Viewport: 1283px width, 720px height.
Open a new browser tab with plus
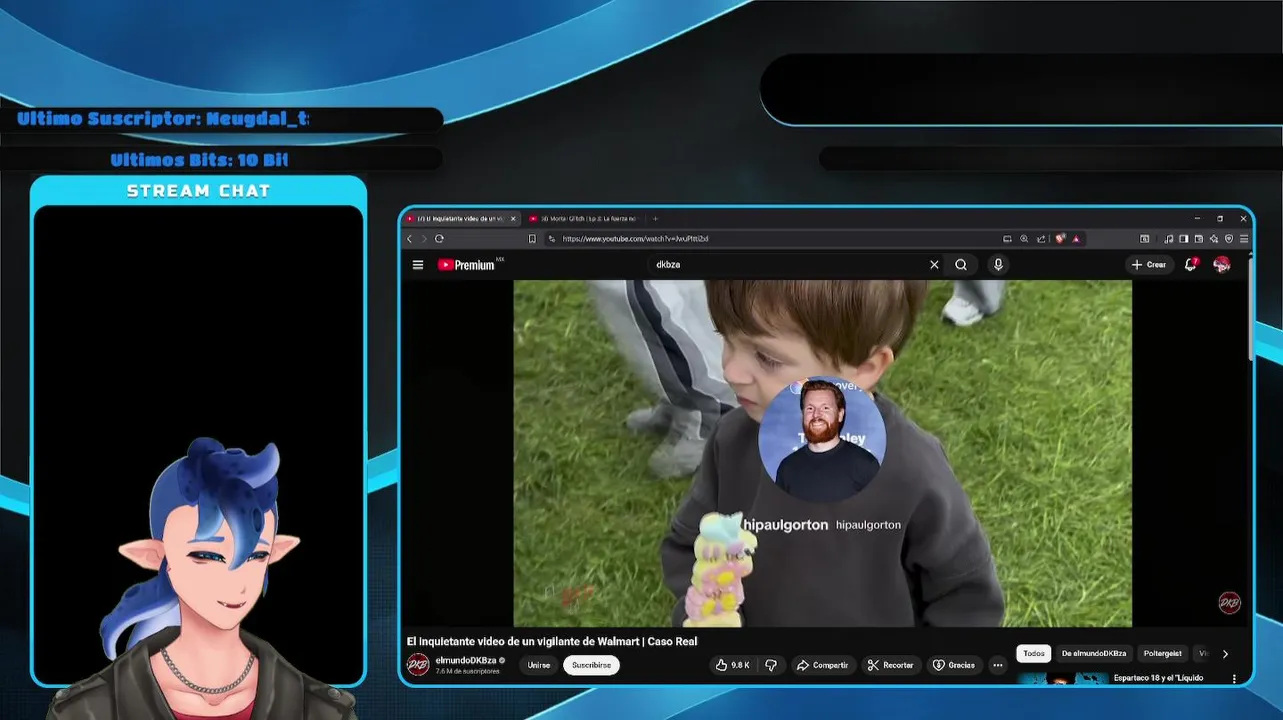[656, 218]
